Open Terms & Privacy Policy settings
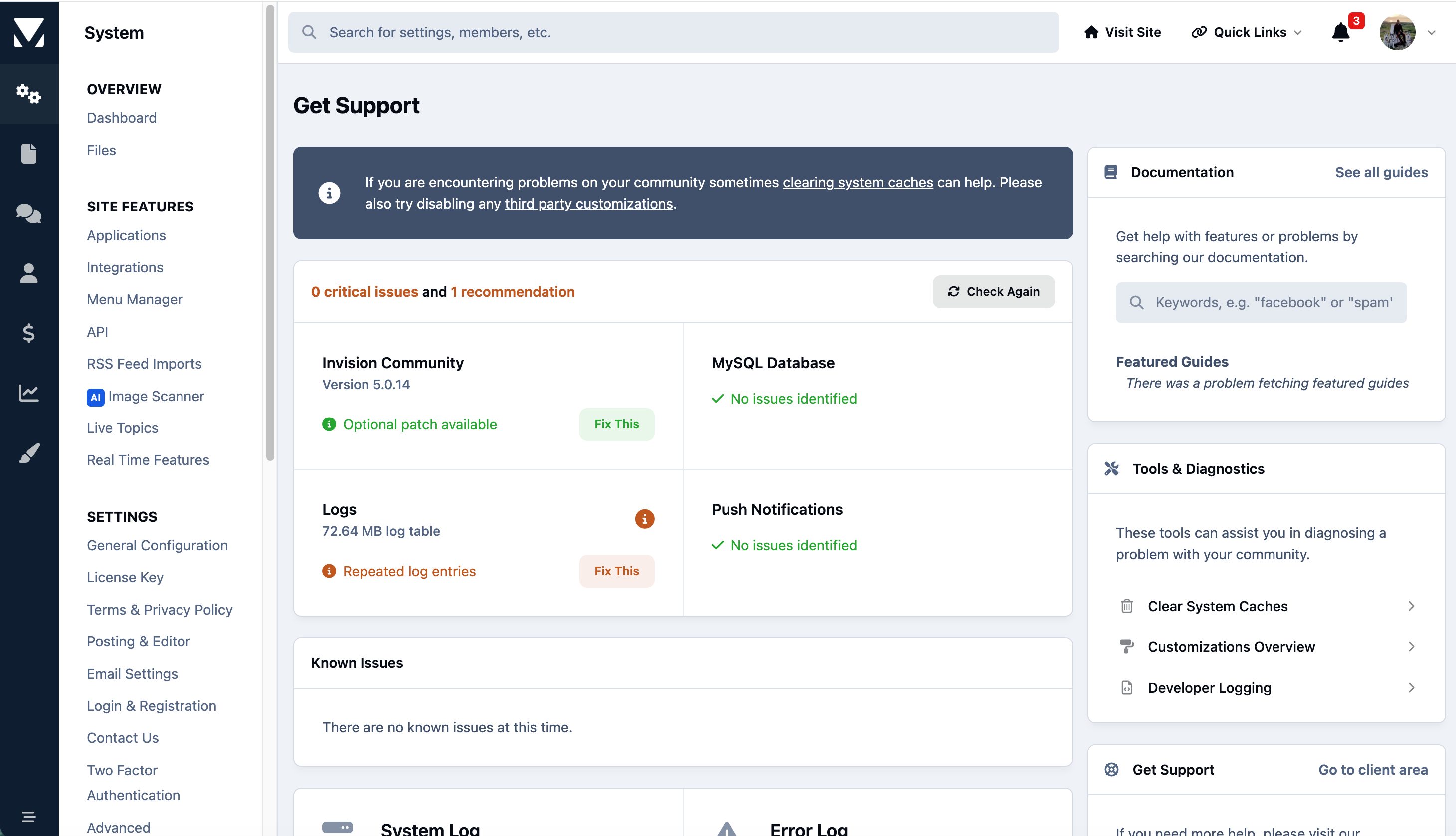Image resolution: width=1456 pixels, height=836 pixels. [160, 610]
